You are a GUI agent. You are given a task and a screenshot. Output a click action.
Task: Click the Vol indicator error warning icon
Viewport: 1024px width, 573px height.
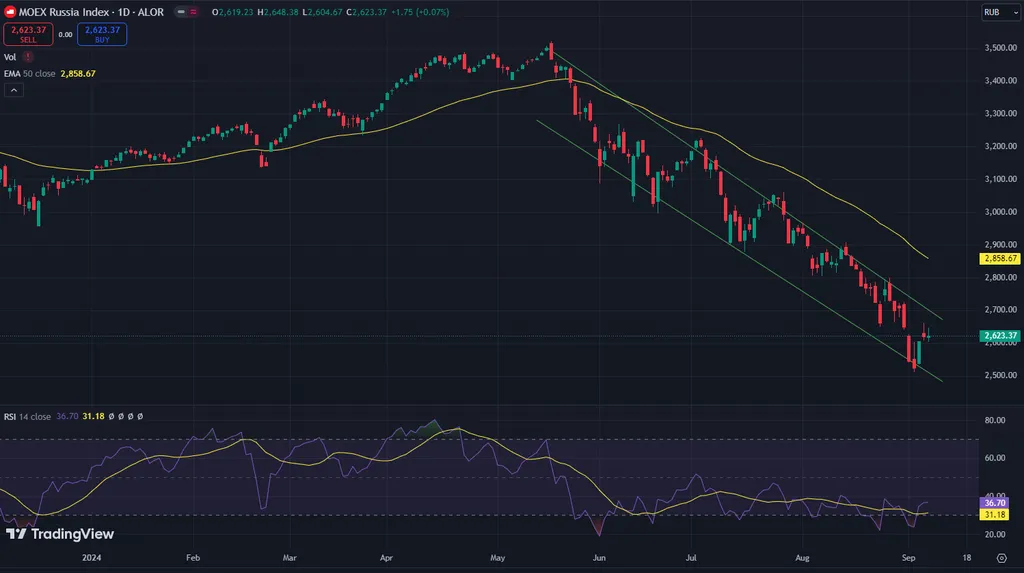[x=28, y=57]
